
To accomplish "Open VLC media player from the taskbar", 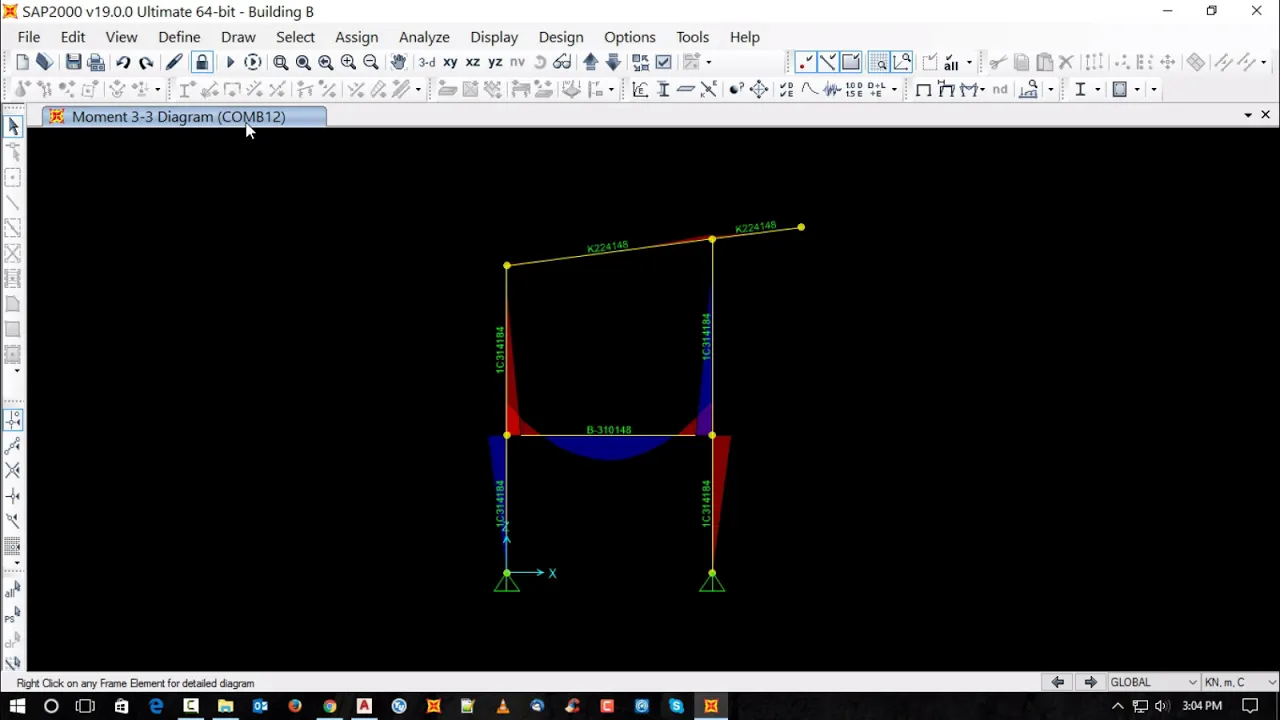I will pyautogui.click(x=502, y=706).
